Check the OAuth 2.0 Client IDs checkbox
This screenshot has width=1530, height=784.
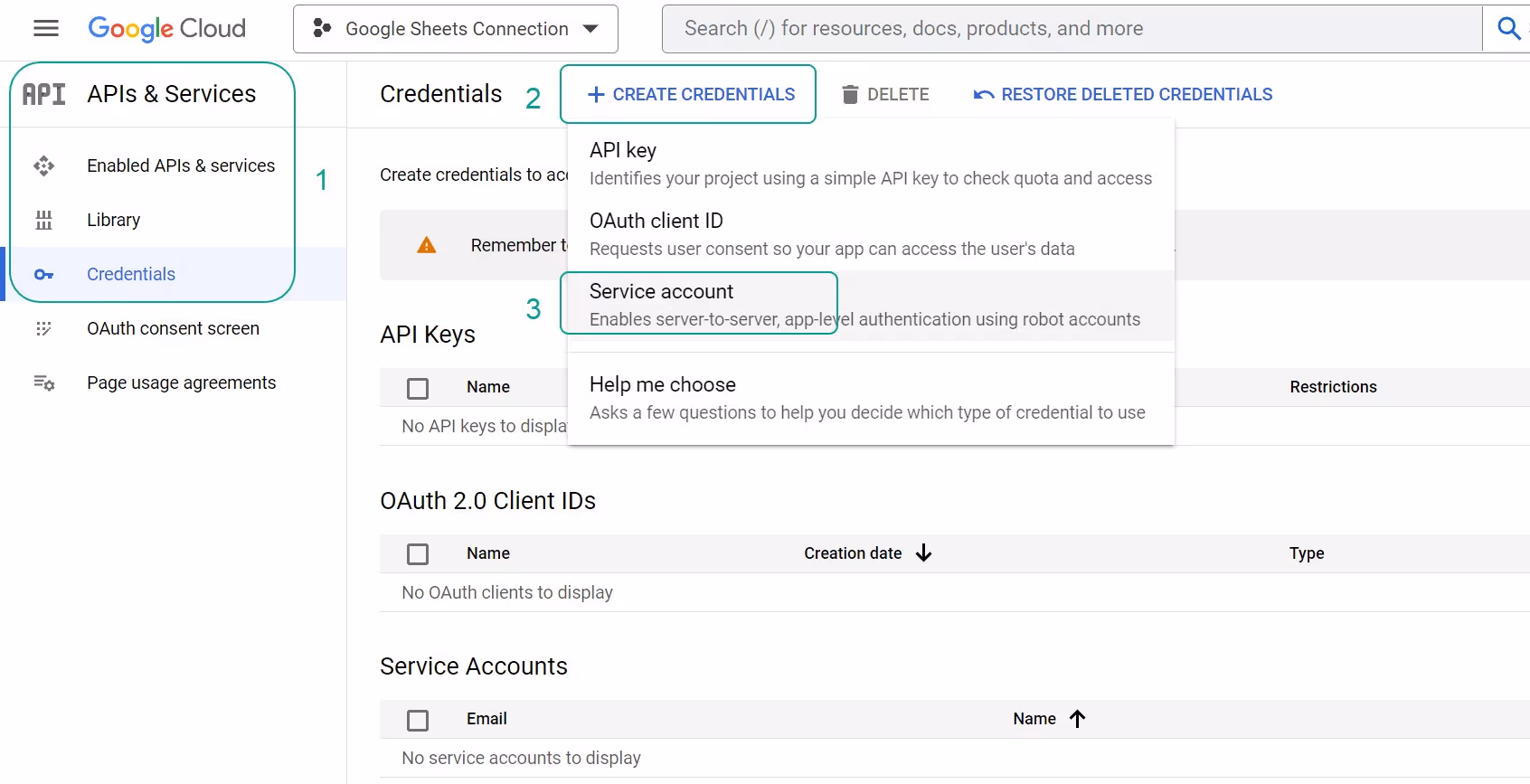pyautogui.click(x=418, y=554)
